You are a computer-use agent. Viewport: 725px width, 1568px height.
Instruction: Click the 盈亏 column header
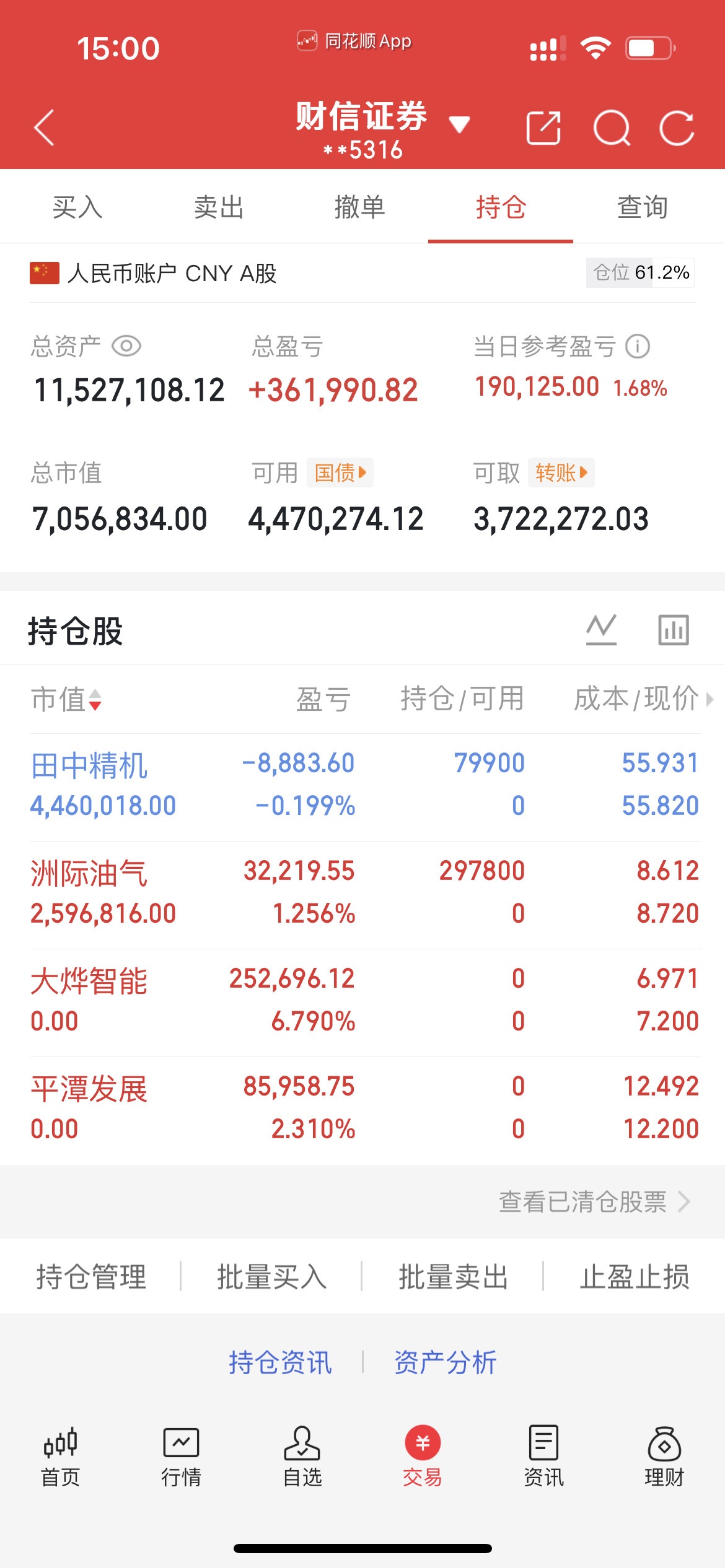coord(323,699)
